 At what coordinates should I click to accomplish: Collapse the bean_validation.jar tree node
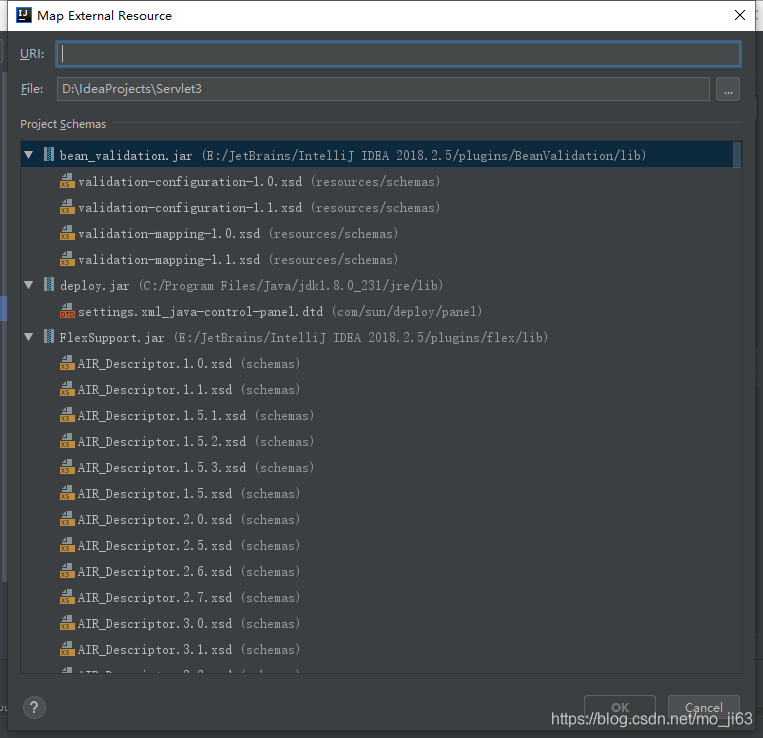click(29, 155)
